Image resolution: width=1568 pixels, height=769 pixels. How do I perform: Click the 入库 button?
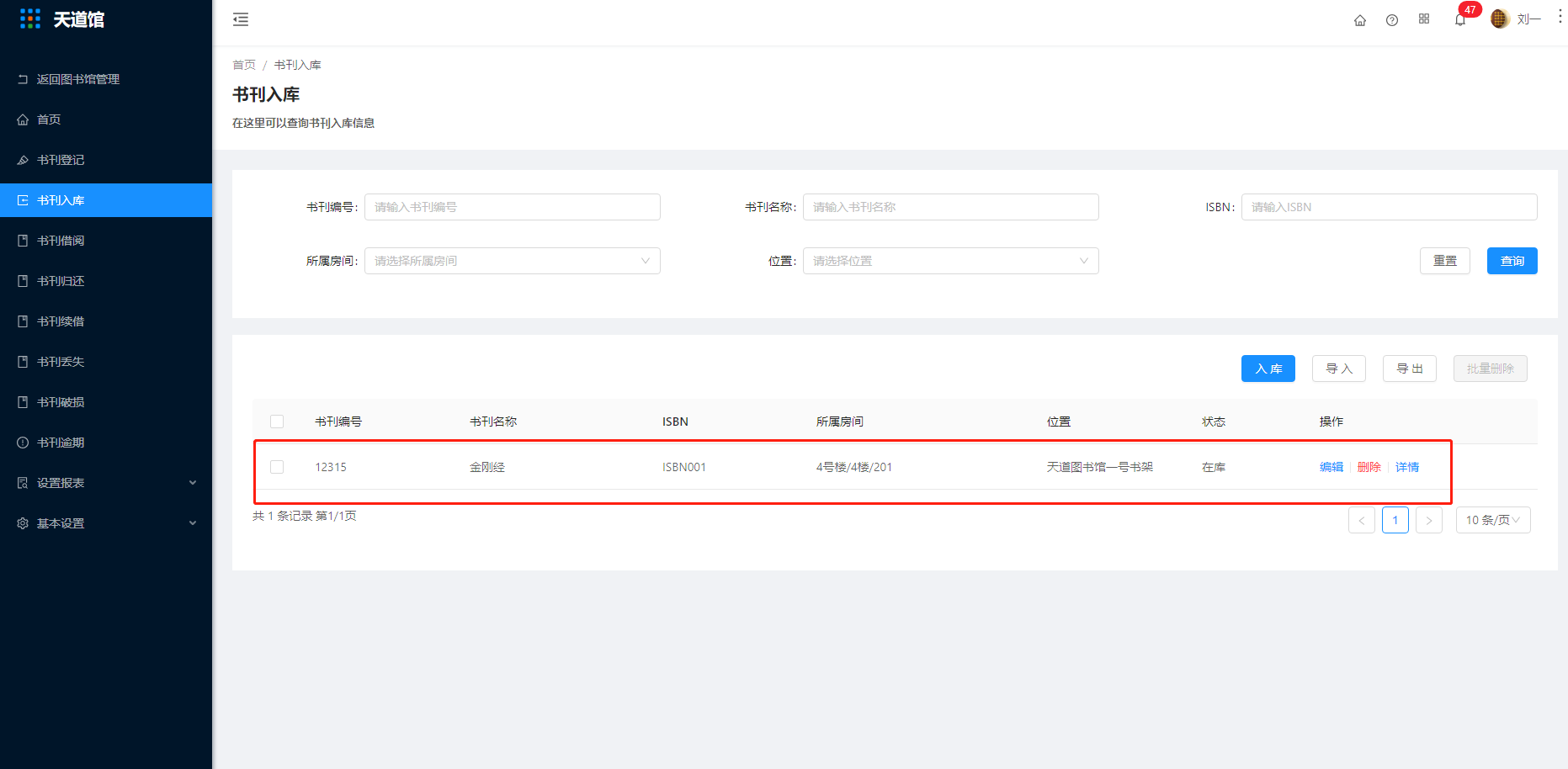[x=1268, y=369]
